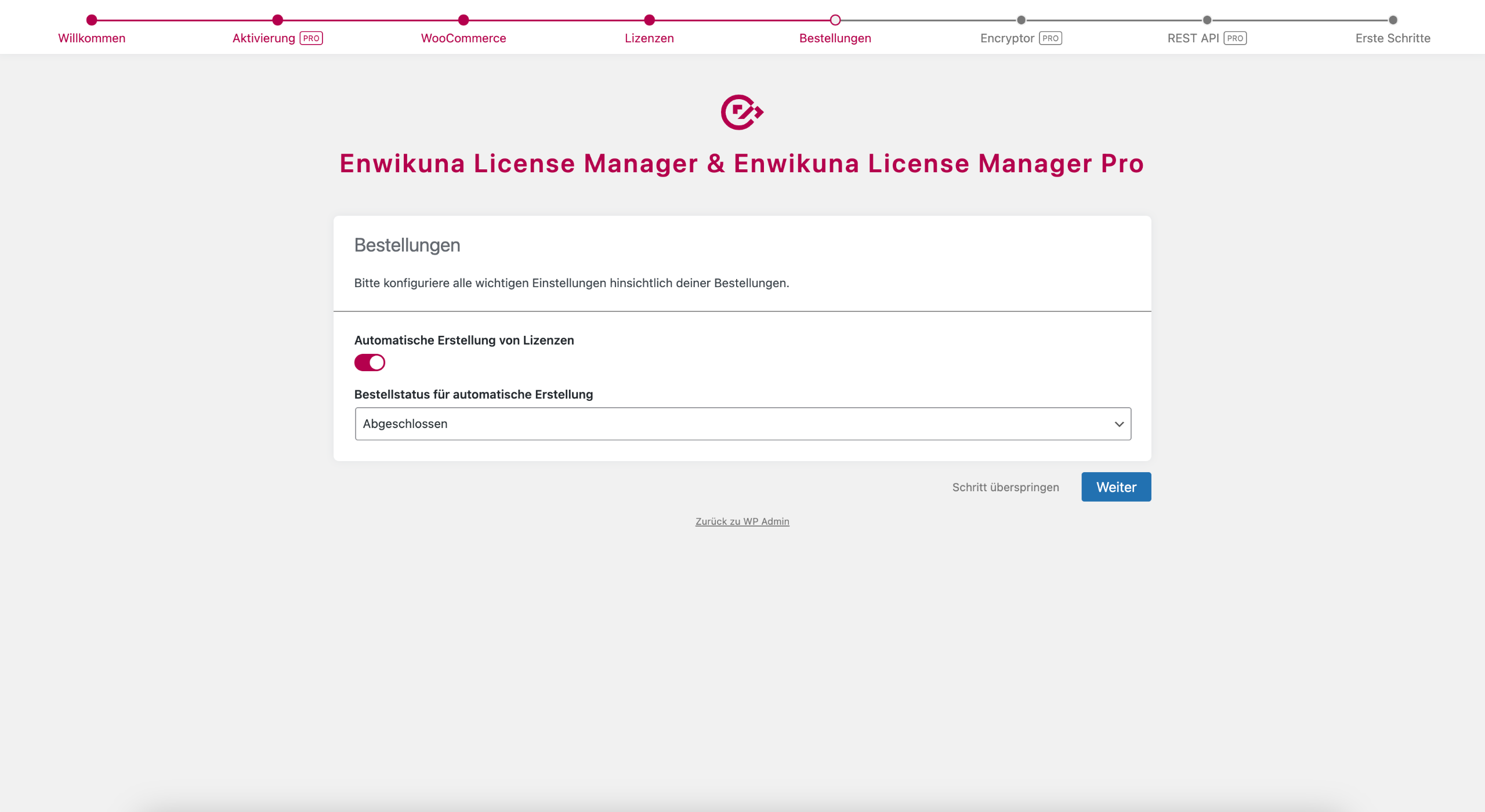Image resolution: width=1485 pixels, height=812 pixels.
Task: Click the Aktivierung step dot
Action: 278,20
